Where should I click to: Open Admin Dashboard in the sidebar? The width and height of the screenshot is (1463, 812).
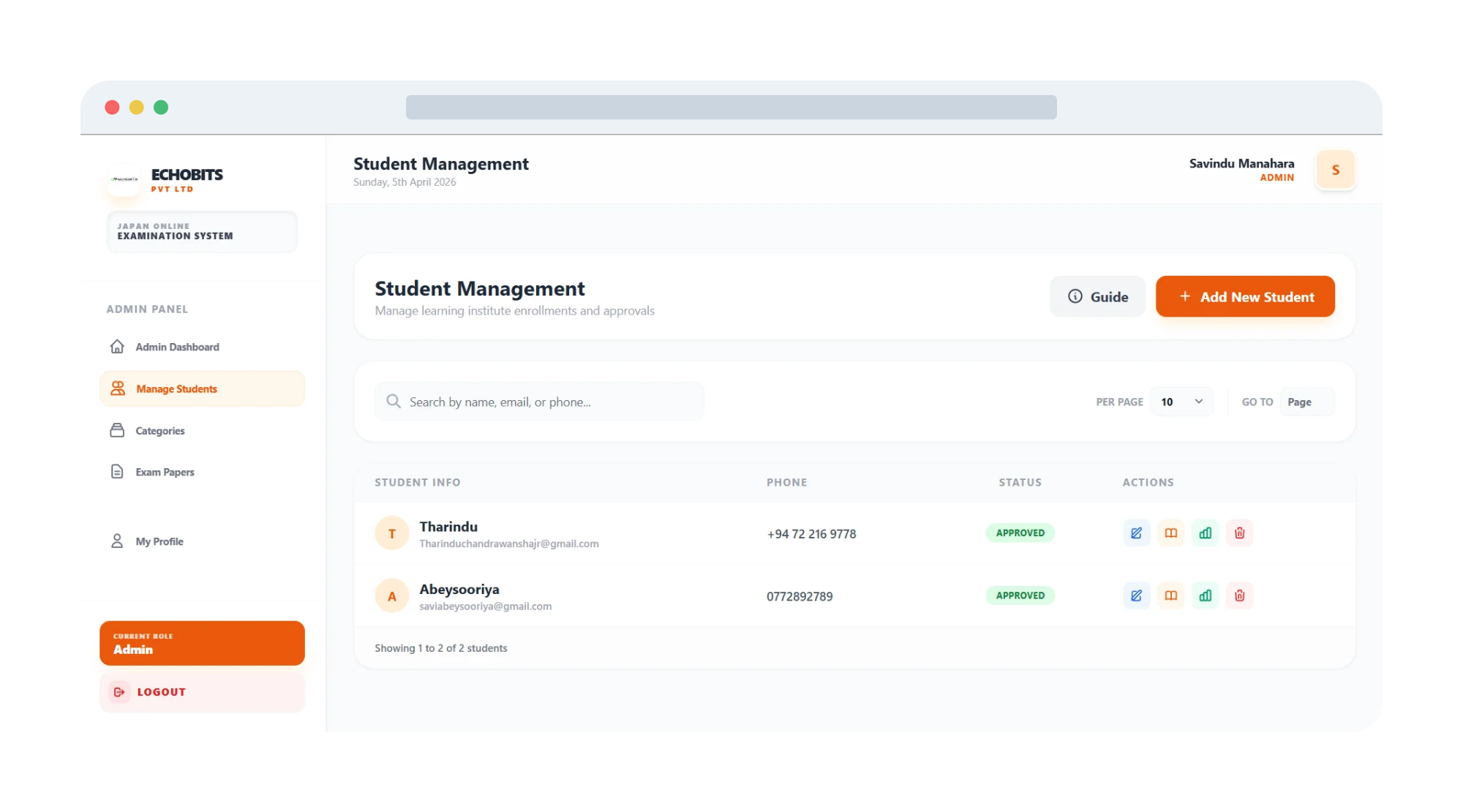point(177,347)
